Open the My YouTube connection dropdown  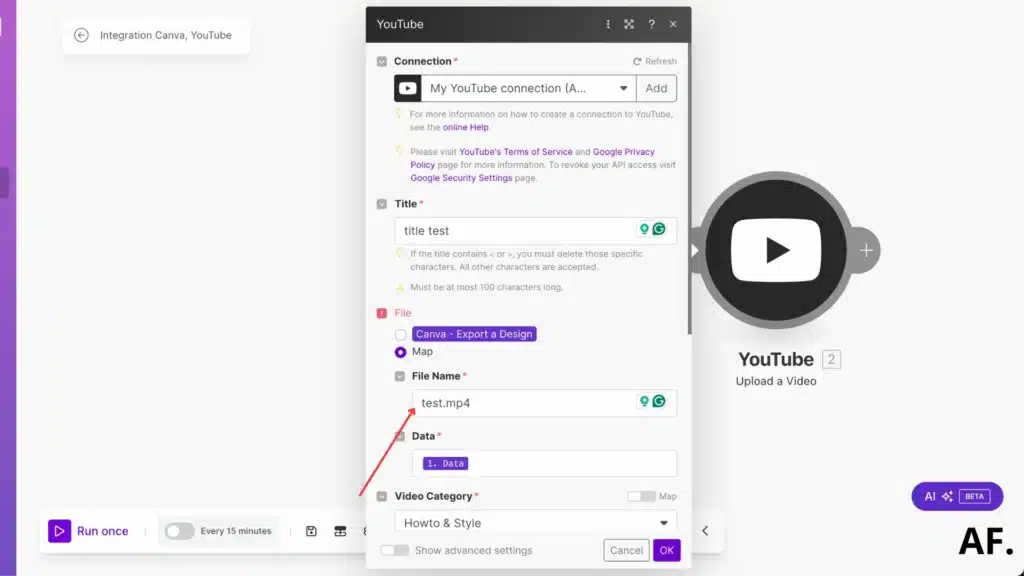pos(528,88)
